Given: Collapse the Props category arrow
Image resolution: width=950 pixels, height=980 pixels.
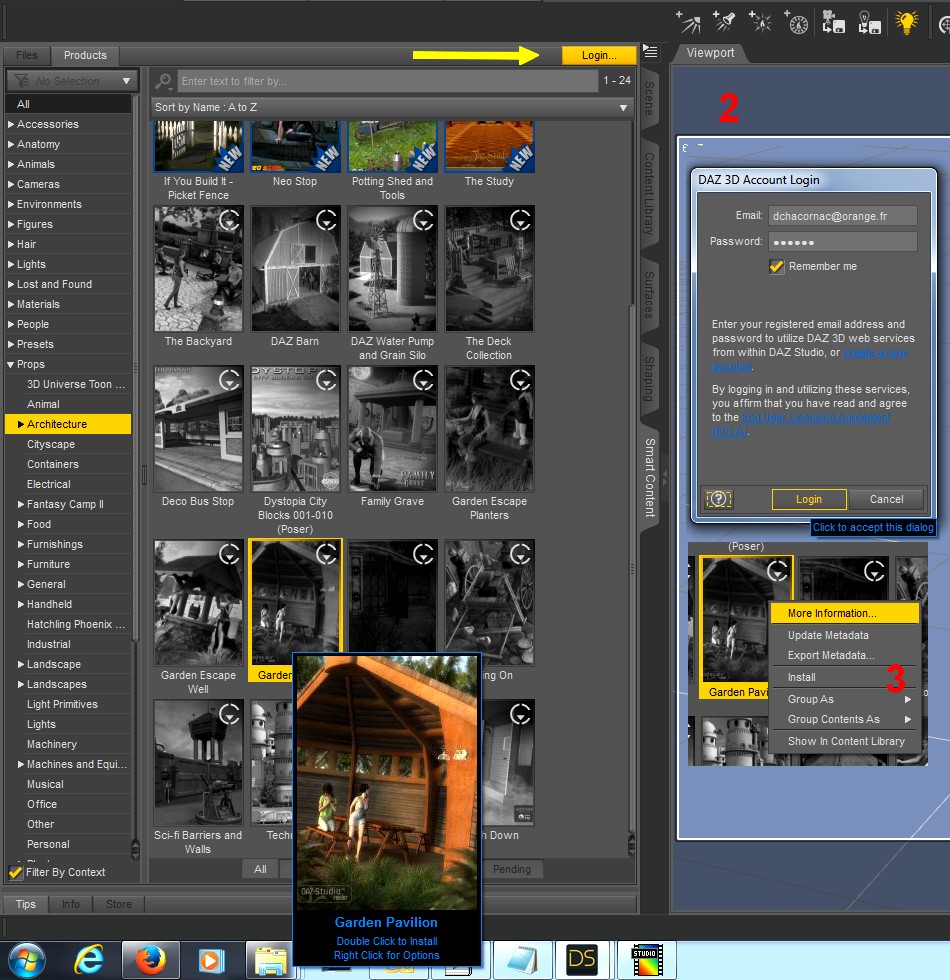Looking at the screenshot, I should click(11, 364).
